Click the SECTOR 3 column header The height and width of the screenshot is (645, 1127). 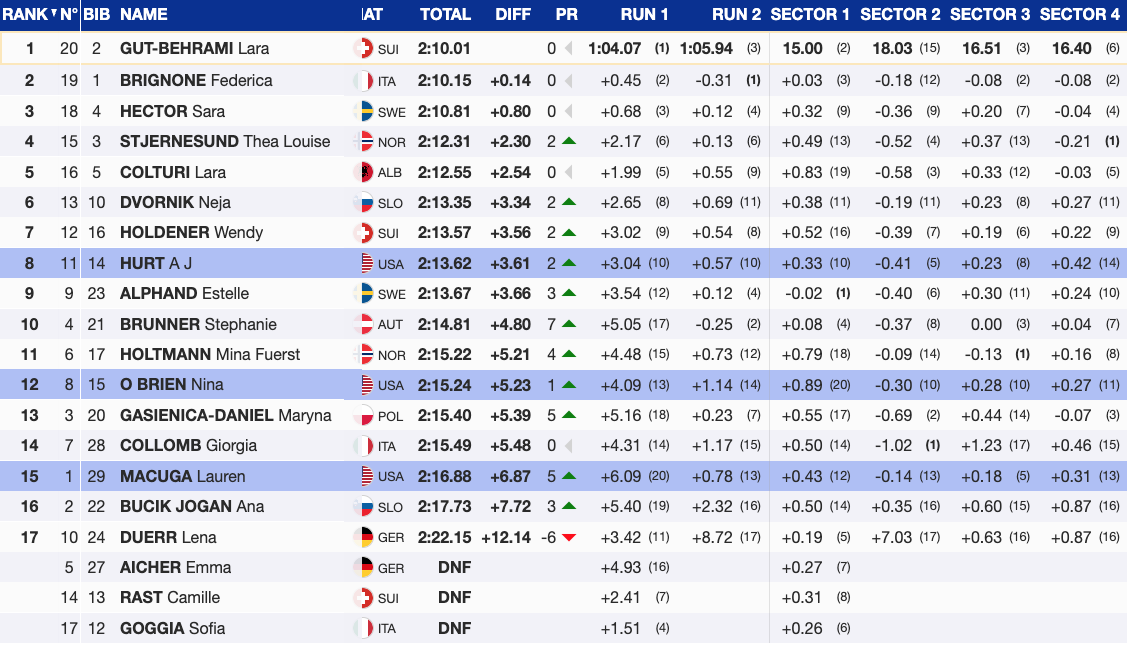[989, 14]
